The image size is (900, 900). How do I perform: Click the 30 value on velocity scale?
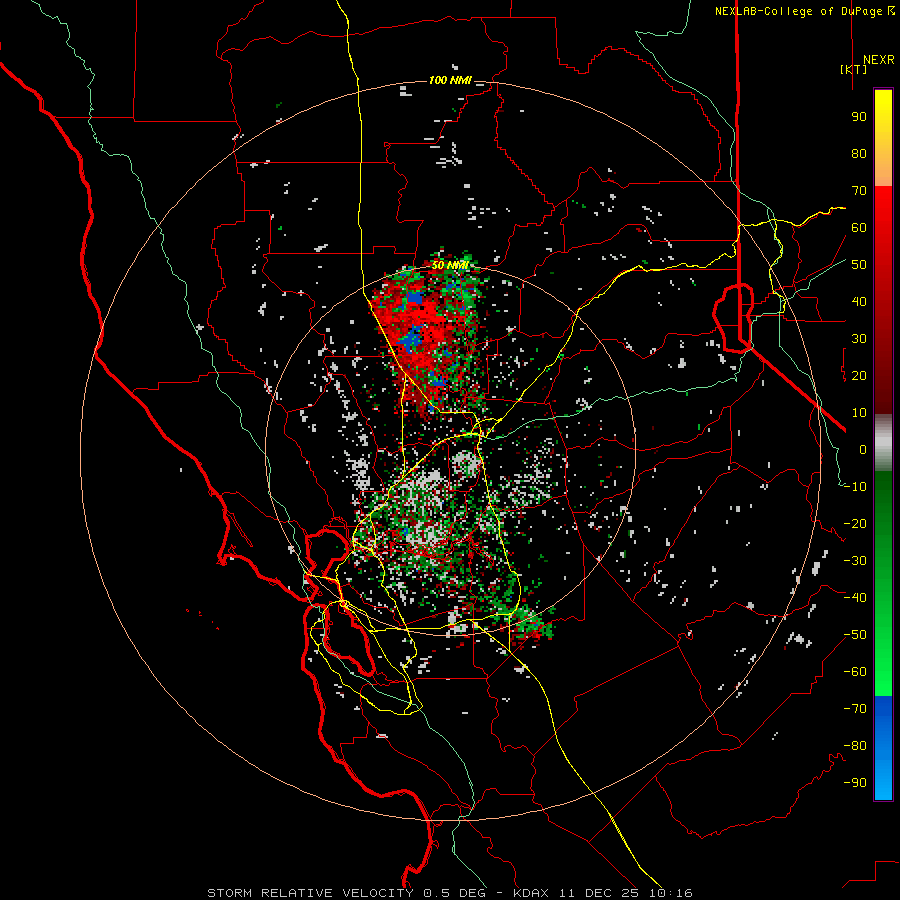(859, 339)
